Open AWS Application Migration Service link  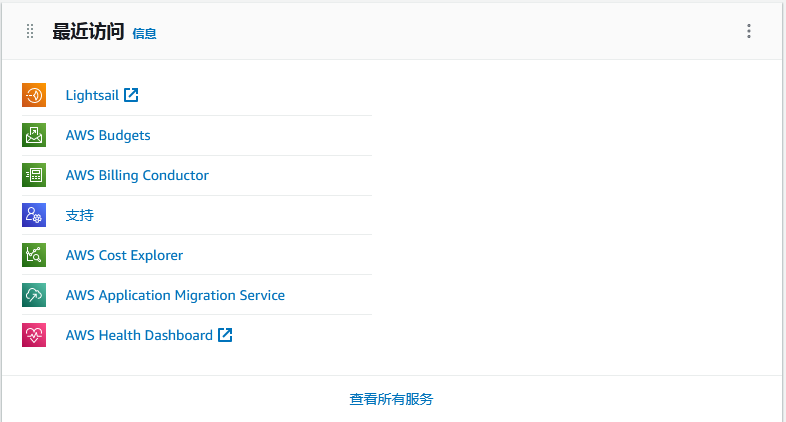pos(175,295)
